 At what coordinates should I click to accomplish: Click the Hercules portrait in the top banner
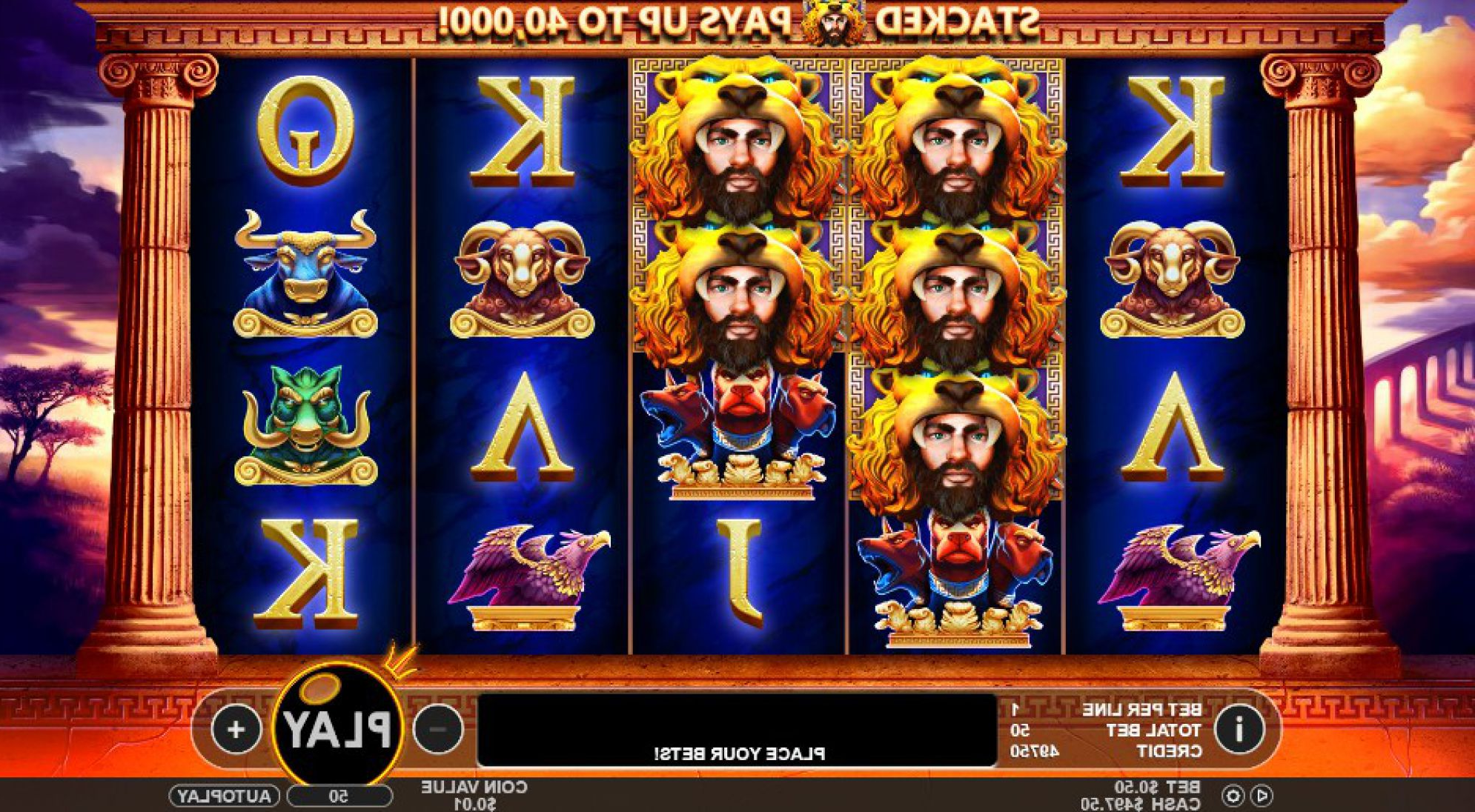click(833, 21)
